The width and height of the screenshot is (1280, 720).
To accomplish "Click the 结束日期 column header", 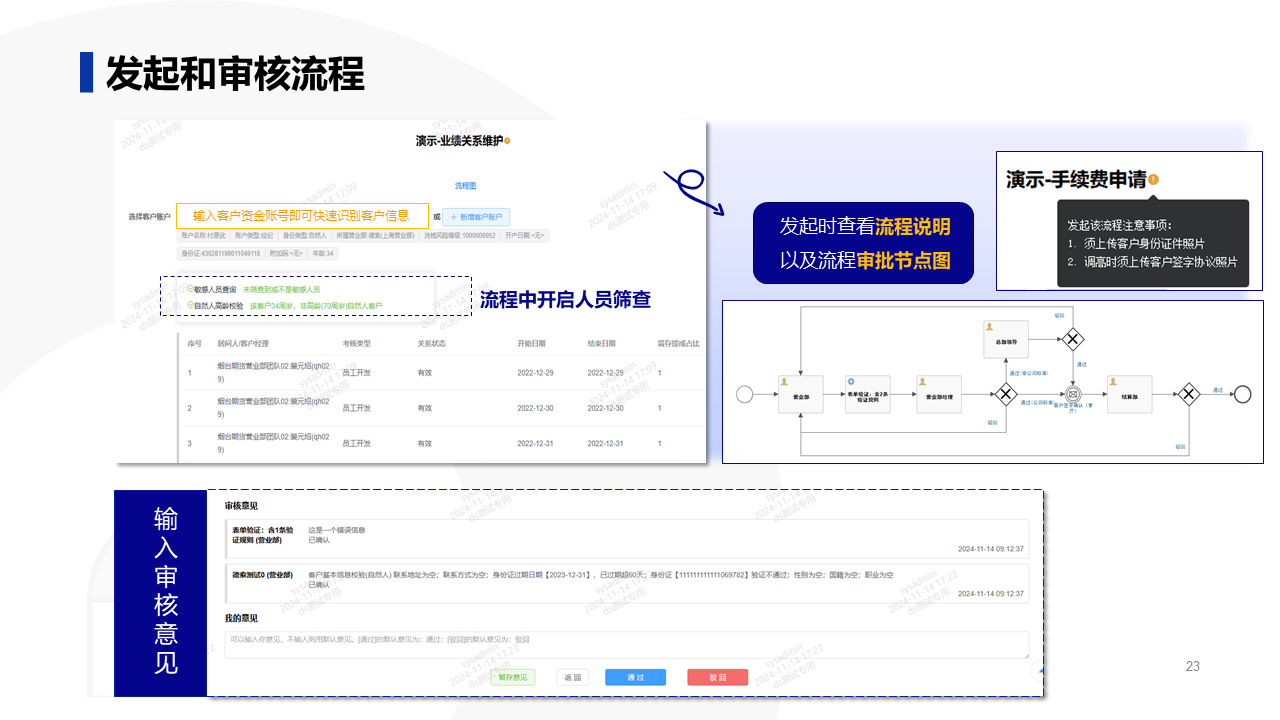I will (x=602, y=343).
